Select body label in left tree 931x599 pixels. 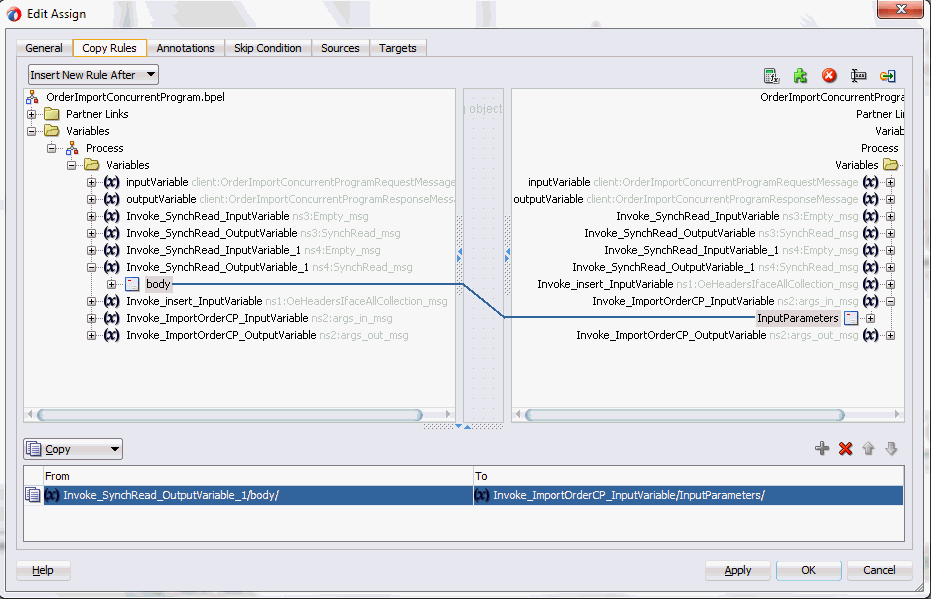click(x=158, y=284)
